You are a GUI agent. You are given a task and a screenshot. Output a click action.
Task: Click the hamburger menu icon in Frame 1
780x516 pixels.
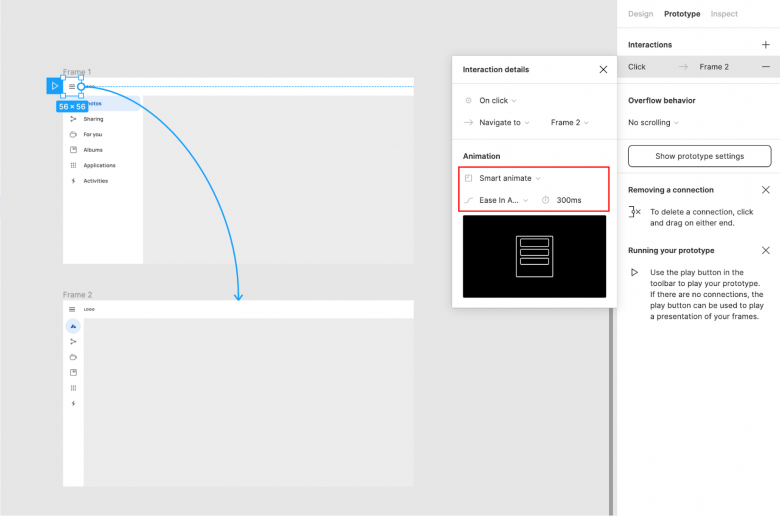coord(71,87)
